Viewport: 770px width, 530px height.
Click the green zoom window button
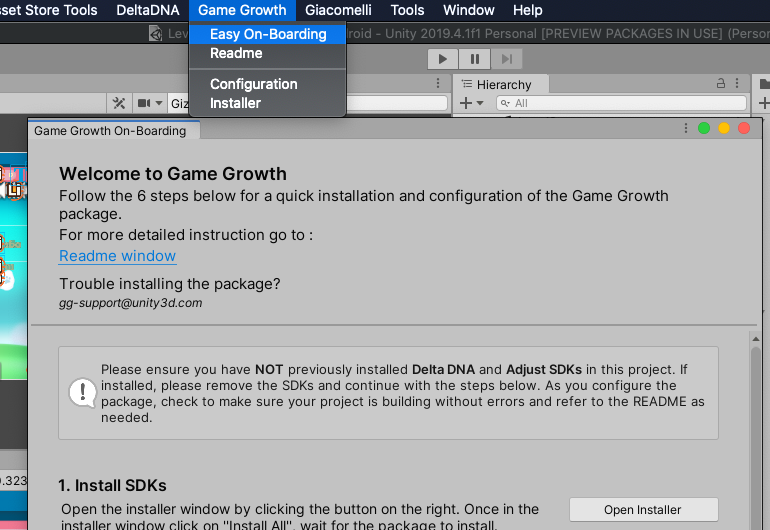[x=704, y=128]
